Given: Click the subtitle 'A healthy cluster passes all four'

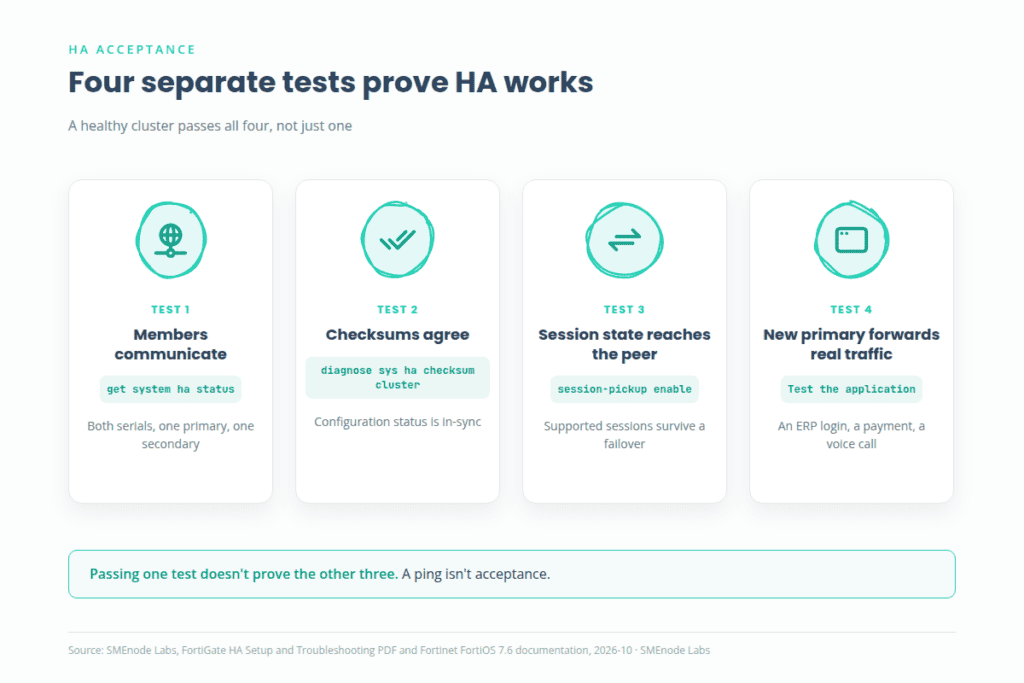Looking at the screenshot, I should tap(210, 125).
